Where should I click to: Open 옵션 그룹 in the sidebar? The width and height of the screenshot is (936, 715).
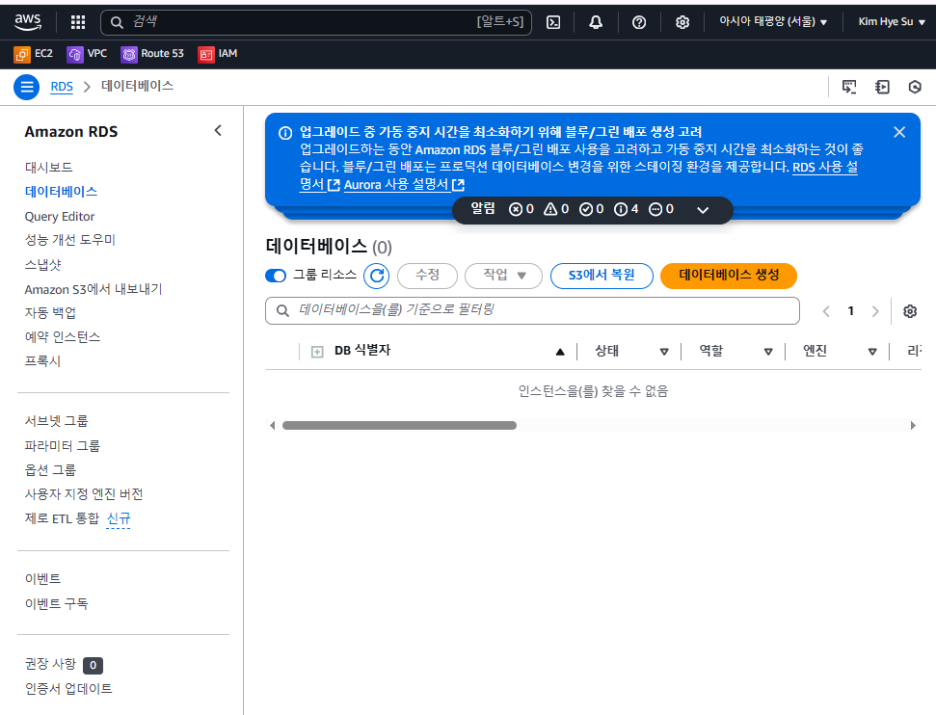coord(50,470)
